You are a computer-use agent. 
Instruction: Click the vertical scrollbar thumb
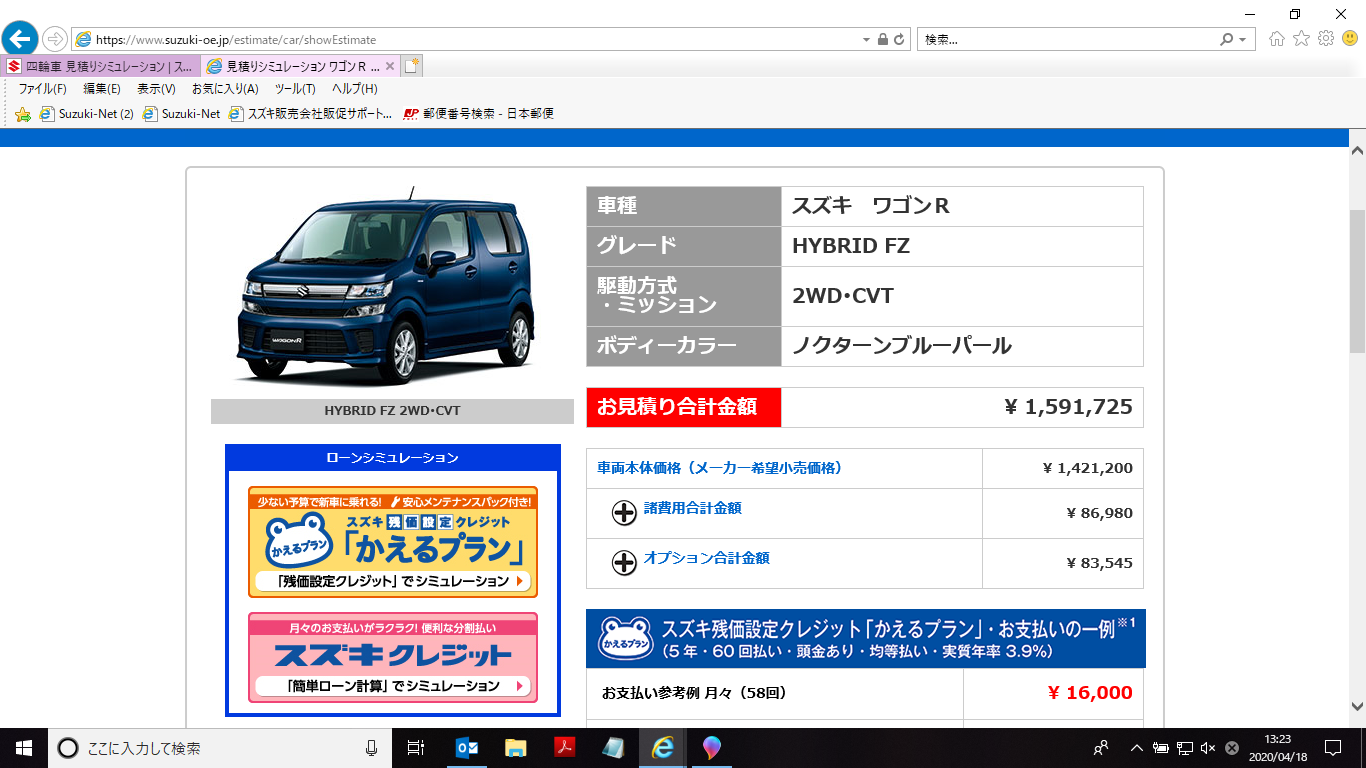[1357, 281]
